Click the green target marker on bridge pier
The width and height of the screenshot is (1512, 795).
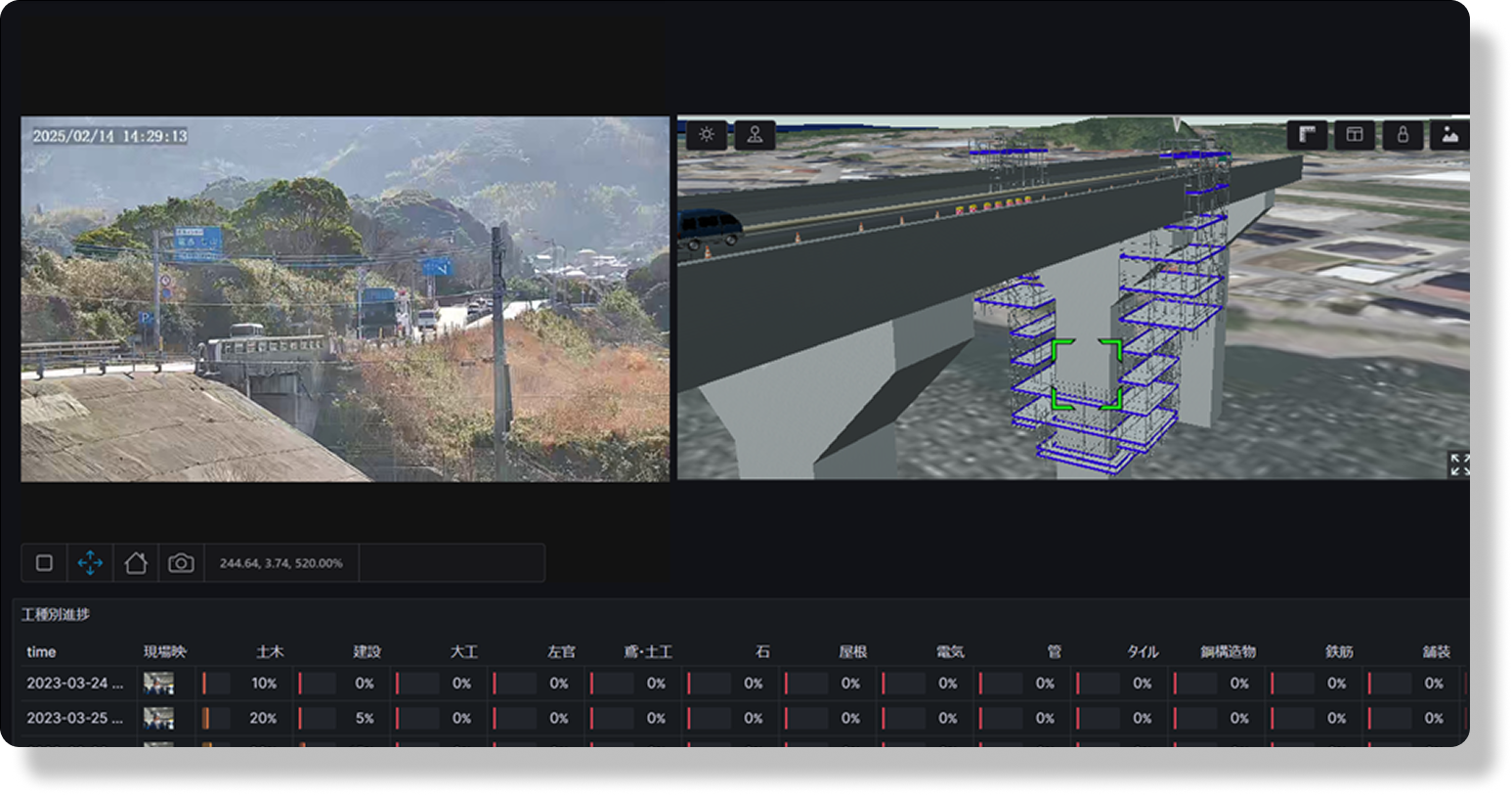click(x=1086, y=374)
